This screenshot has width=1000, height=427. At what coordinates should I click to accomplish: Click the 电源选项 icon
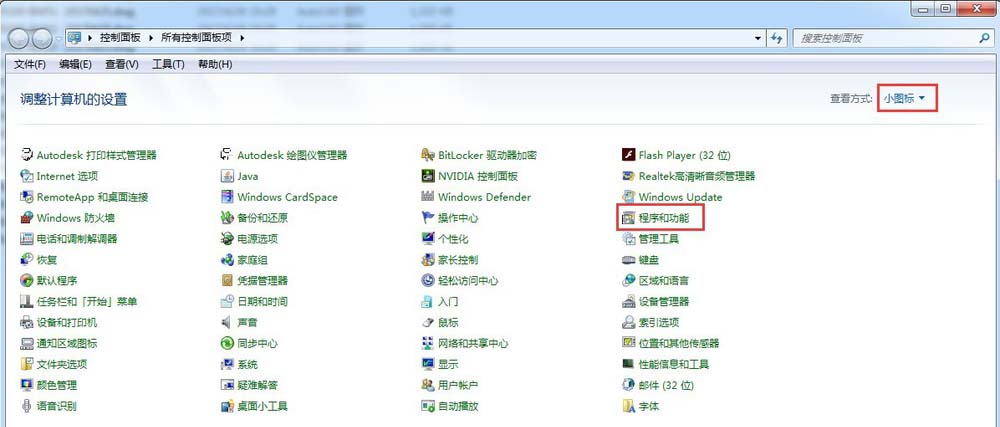[227, 239]
